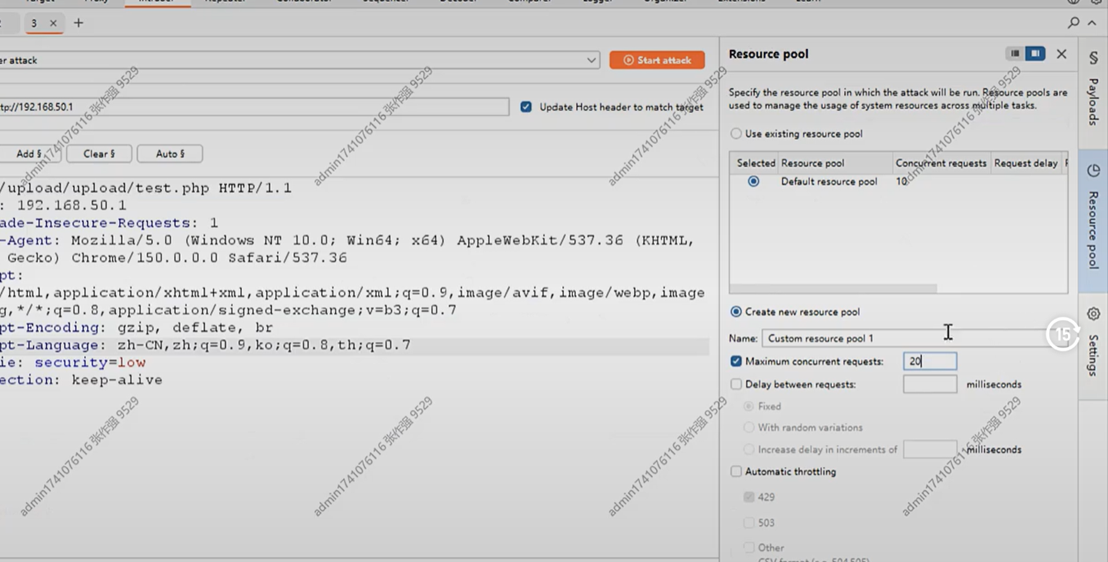
Task: Collapse the tab bar with the up chevron
Action: [x=1092, y=23]
